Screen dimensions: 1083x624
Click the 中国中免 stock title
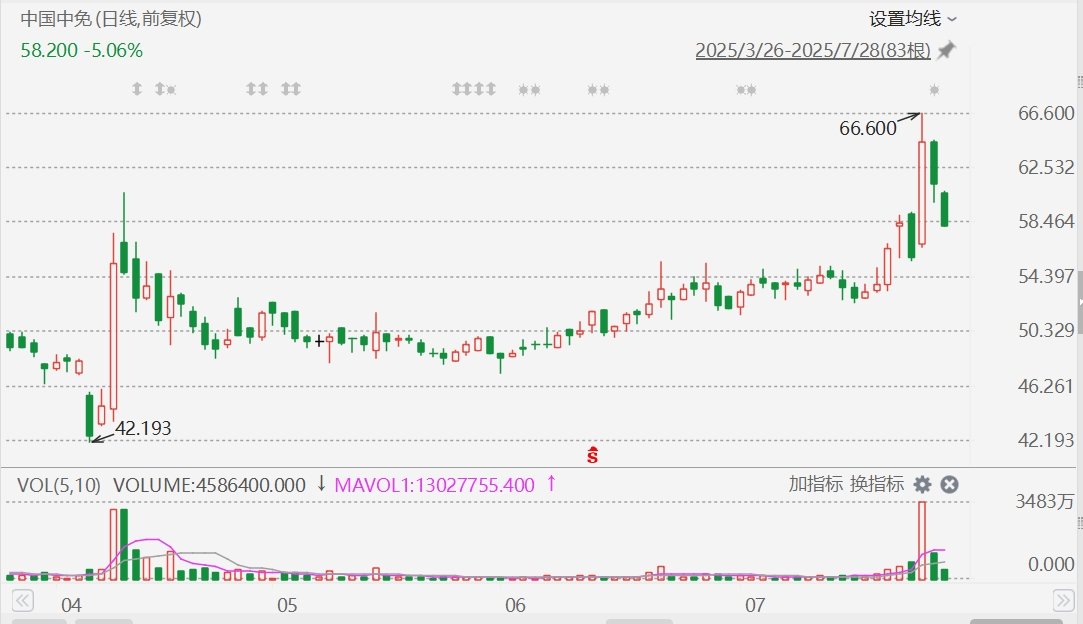111,19
